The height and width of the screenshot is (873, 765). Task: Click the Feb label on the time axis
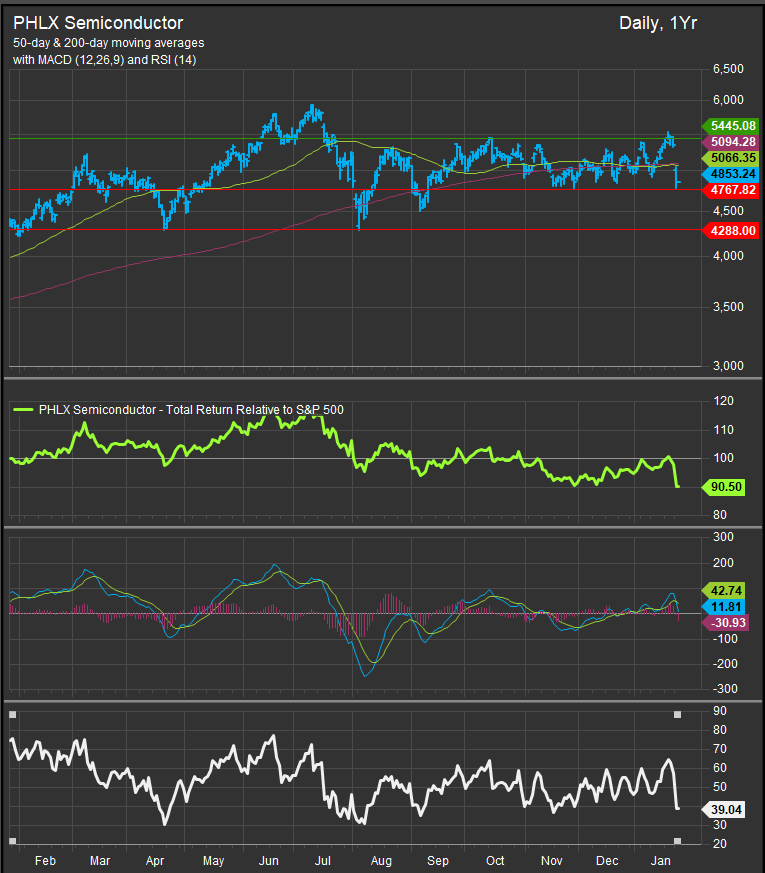[x=45, y=861]
